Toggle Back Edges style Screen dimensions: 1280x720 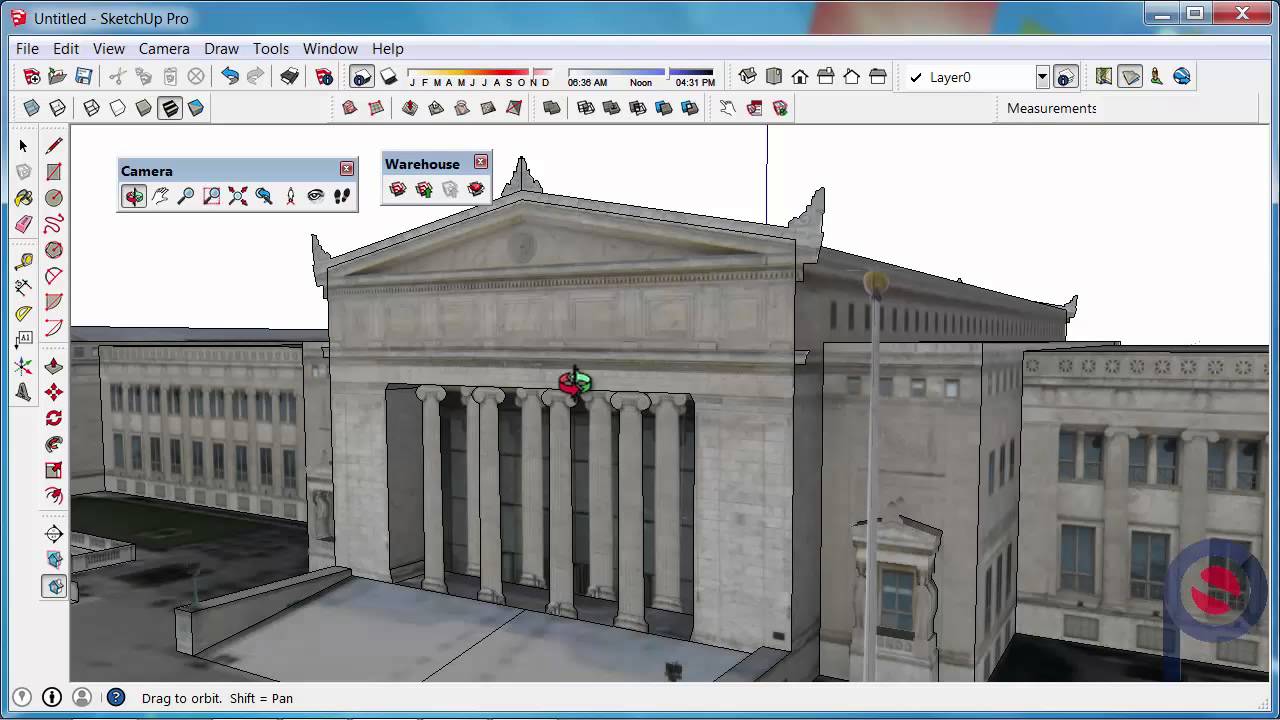[58, 108]
